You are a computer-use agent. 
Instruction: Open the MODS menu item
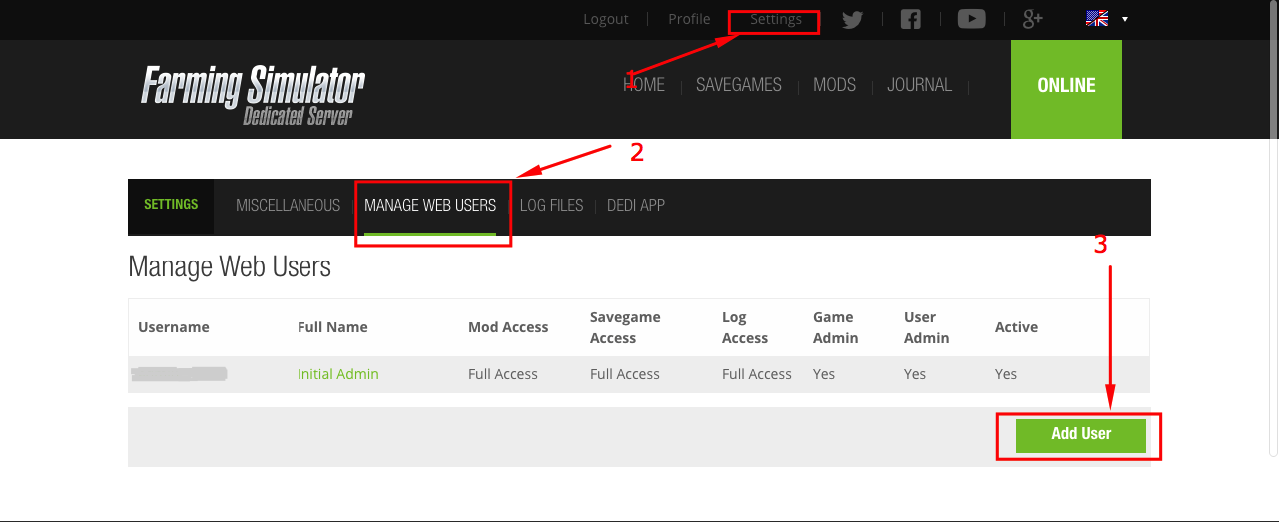tap(834, 85)
